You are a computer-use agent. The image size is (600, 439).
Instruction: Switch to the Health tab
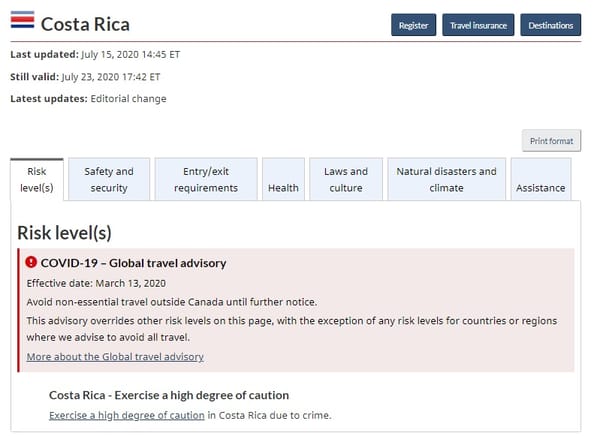(x=283, y=180)
